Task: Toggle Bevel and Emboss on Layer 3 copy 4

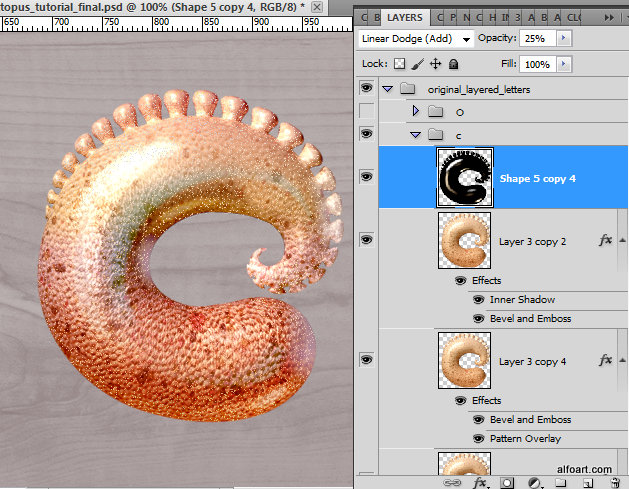Action: click(478, 420)
